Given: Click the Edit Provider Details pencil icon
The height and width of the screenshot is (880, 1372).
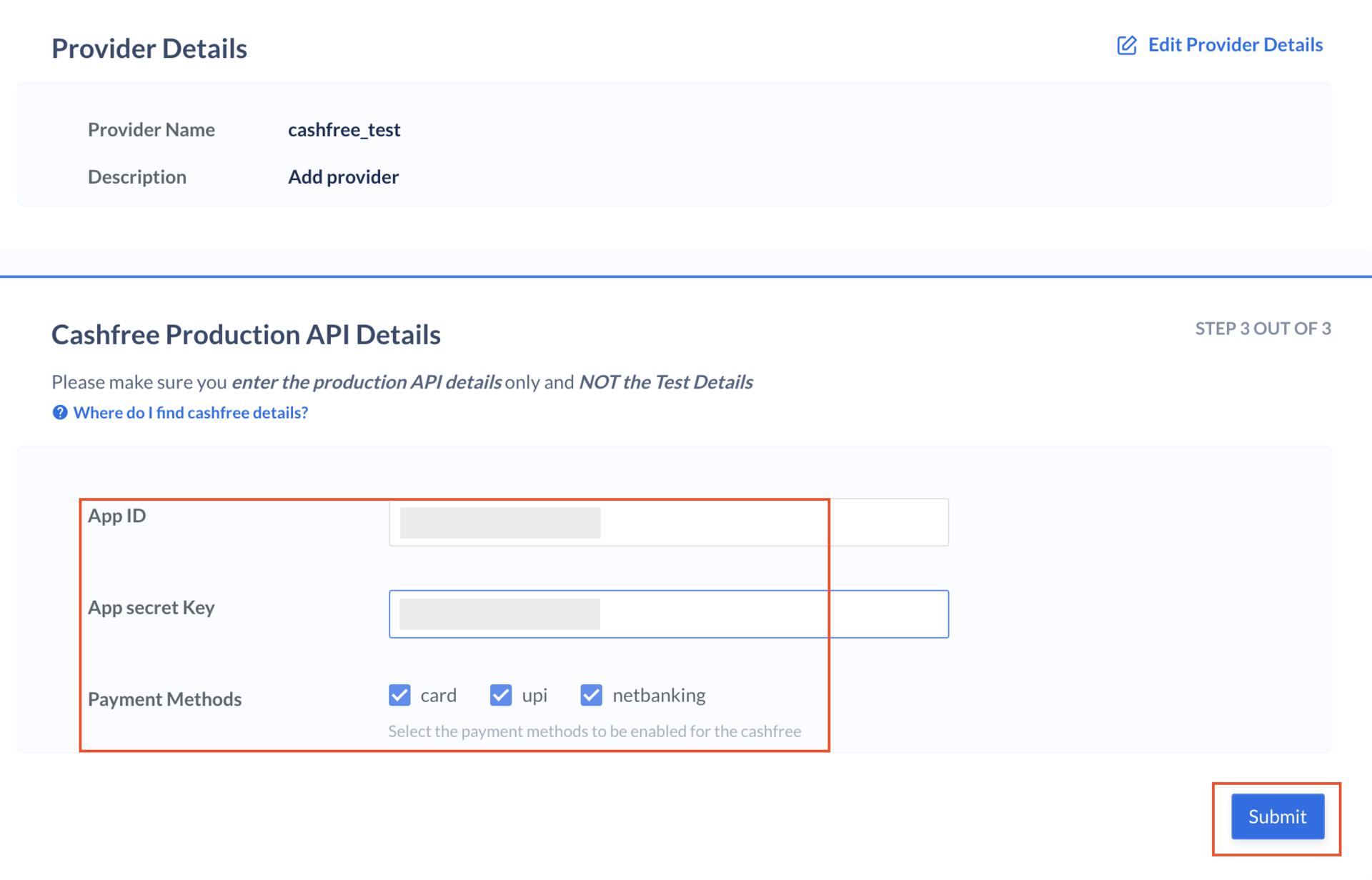Looking at the screenshot, I should point(1127,45).
